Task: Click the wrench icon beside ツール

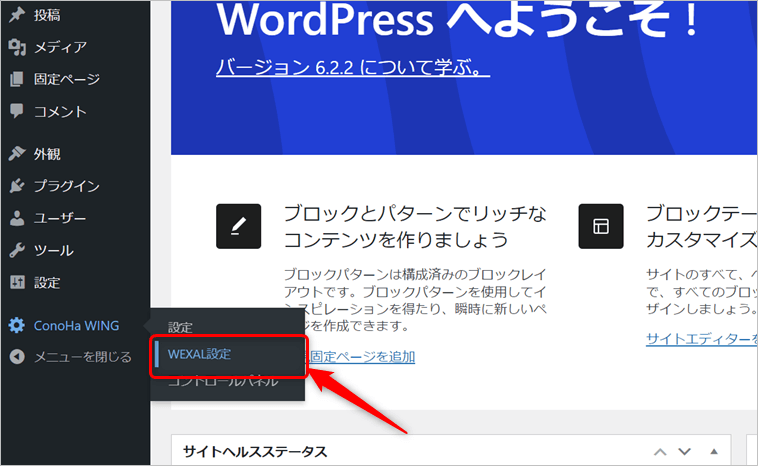Action: coord(16,250)
